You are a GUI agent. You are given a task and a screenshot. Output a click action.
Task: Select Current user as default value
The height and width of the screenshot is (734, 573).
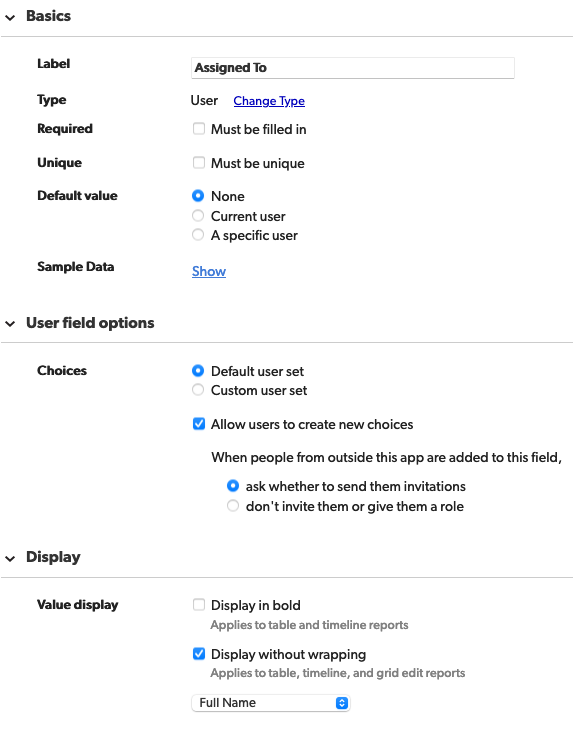tap(198, 215)
